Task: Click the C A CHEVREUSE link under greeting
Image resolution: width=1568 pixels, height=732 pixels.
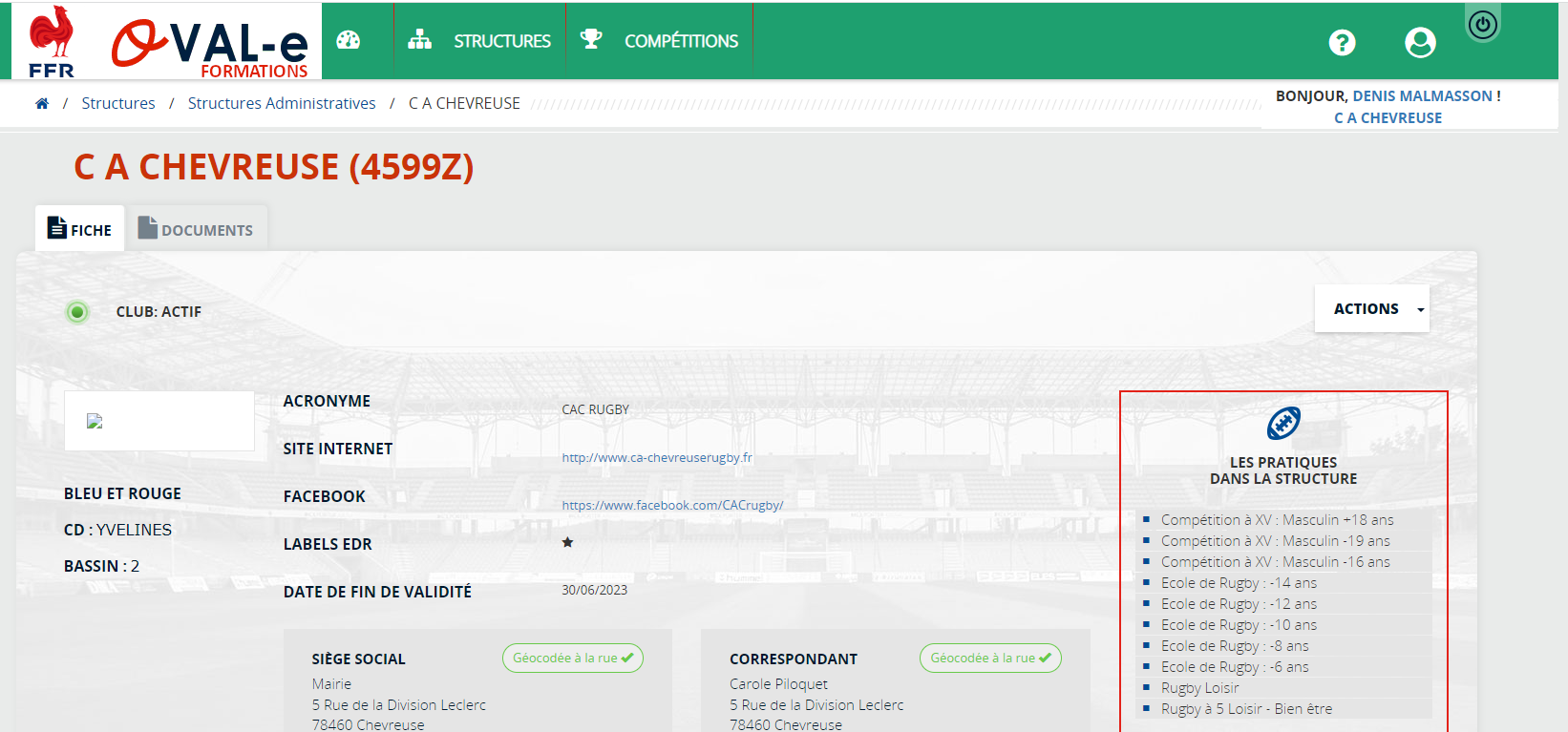Action: (1388, 117)
